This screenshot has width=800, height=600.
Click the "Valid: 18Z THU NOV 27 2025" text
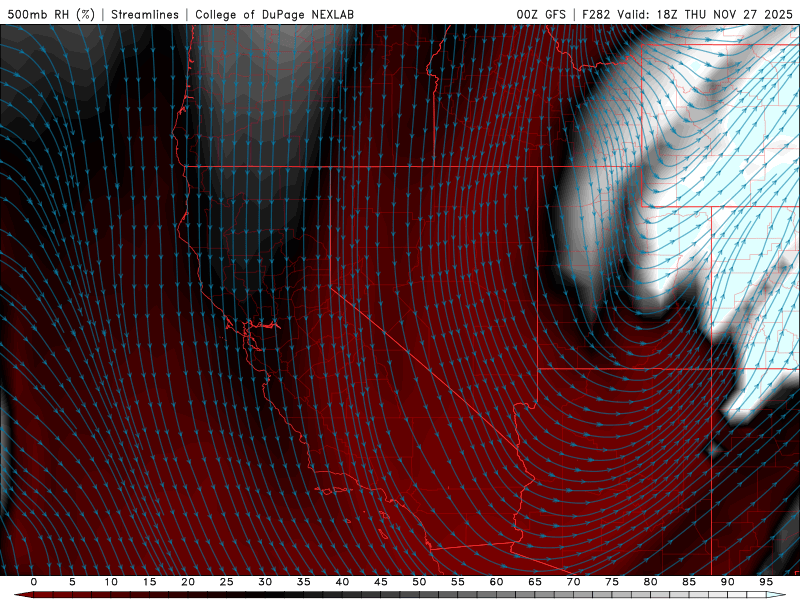pyautogui.click(x=705, y=14)
